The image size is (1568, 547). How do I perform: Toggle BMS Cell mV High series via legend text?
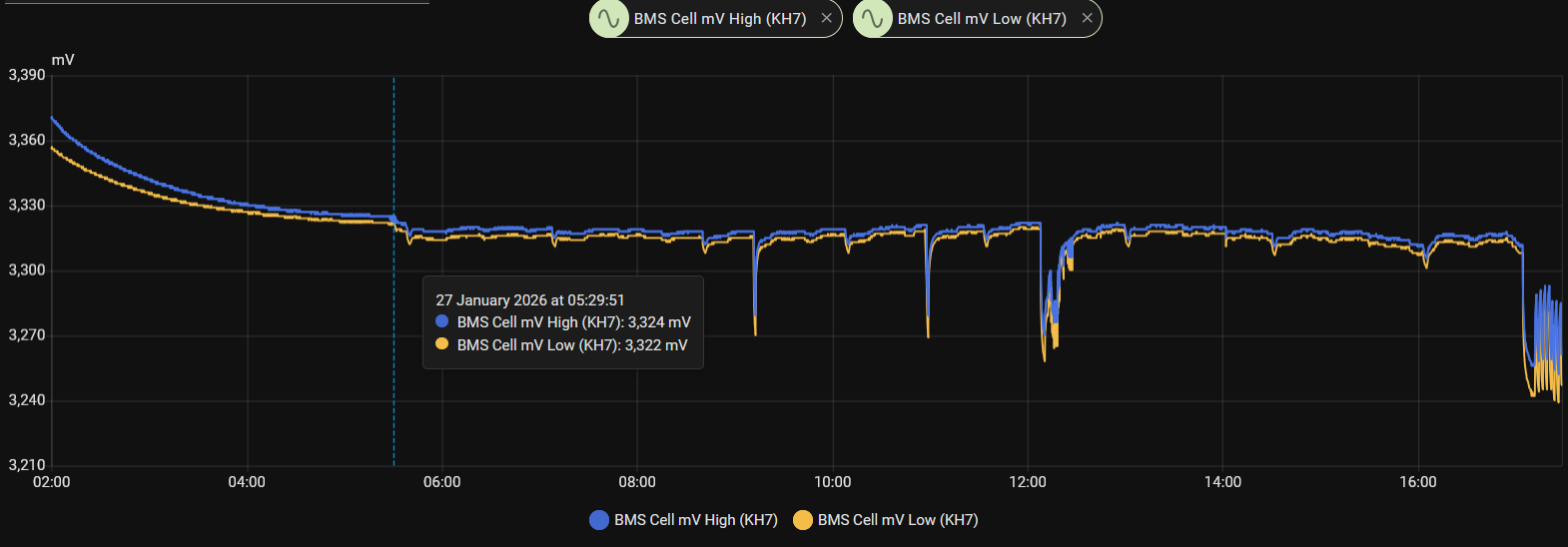pos(695,520)
